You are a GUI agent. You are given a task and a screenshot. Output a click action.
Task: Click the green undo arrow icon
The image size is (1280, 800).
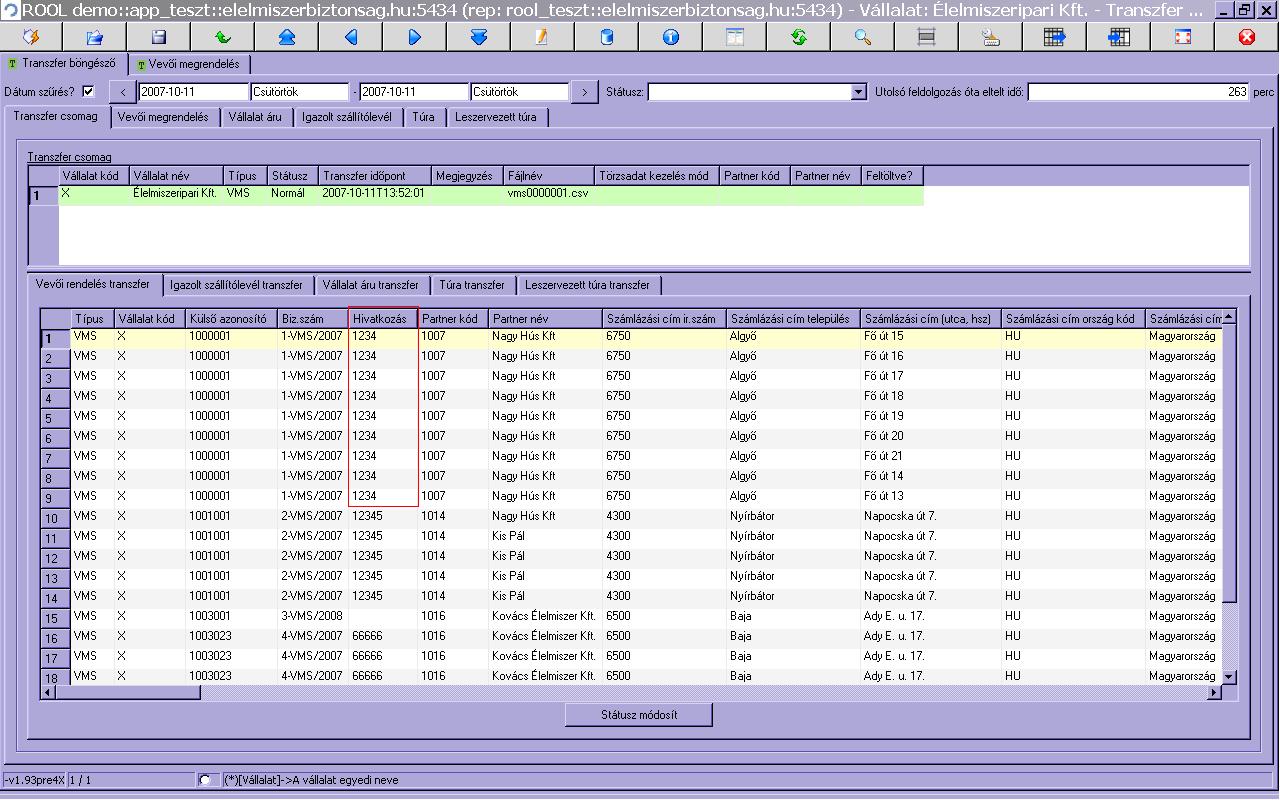223,37
